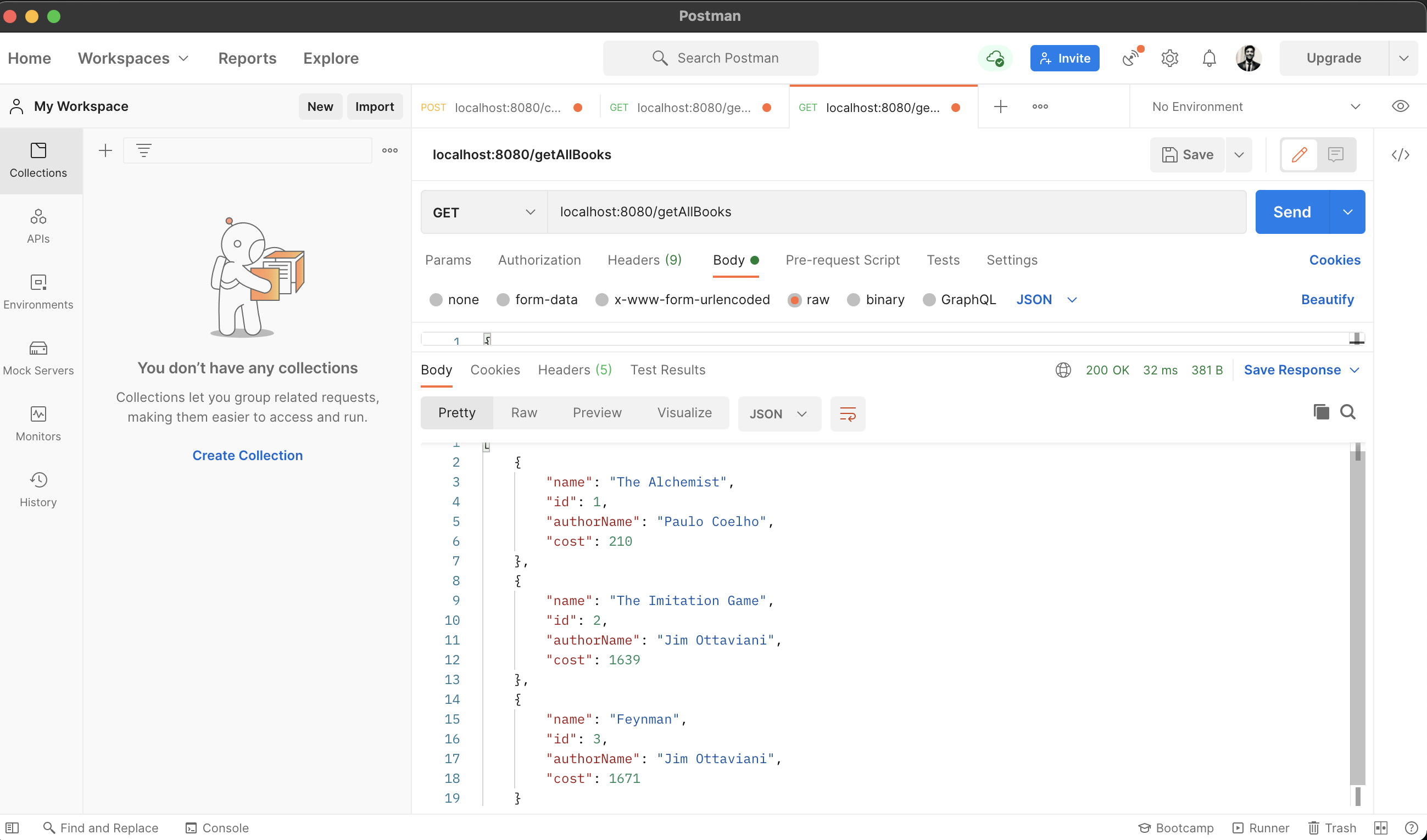The image size is (1427, 840).
Task: Toggle sidebar visibility in status bar
Action: [13, 828]
